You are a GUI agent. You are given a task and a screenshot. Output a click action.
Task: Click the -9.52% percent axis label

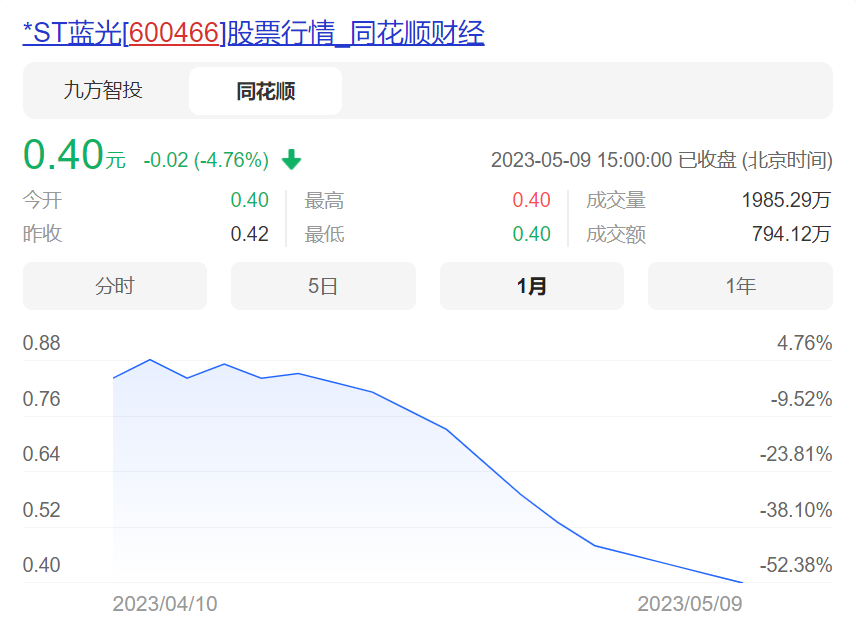[801, 399]
